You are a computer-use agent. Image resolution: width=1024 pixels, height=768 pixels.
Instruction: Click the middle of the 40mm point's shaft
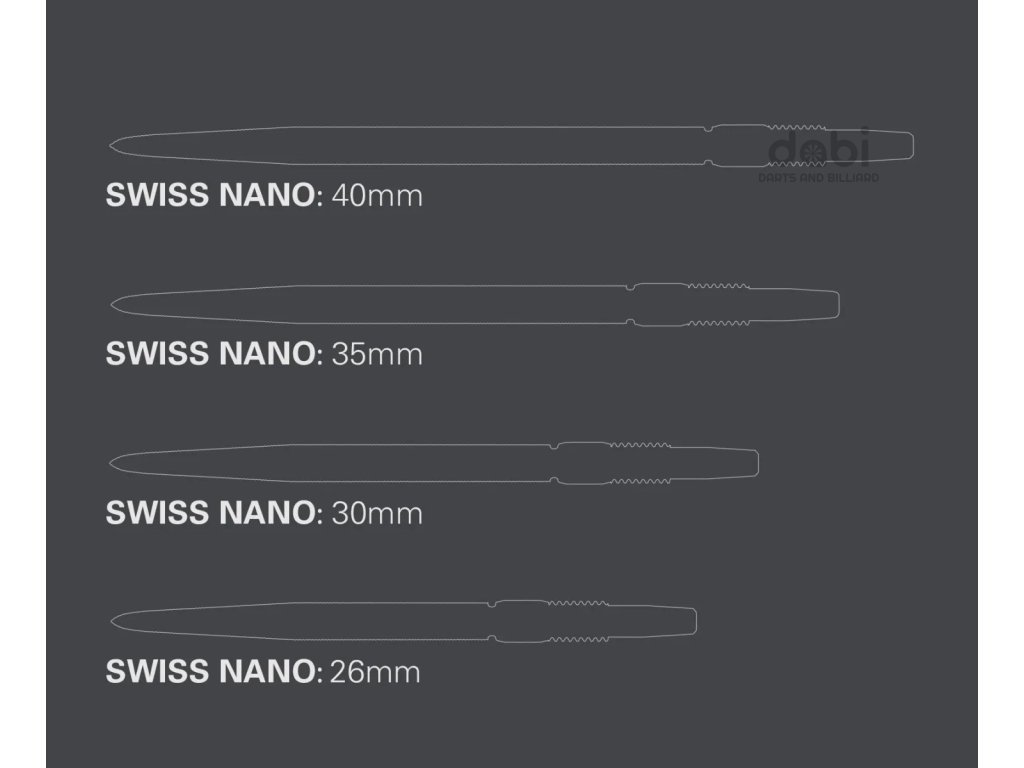click(x=410, y=145)
